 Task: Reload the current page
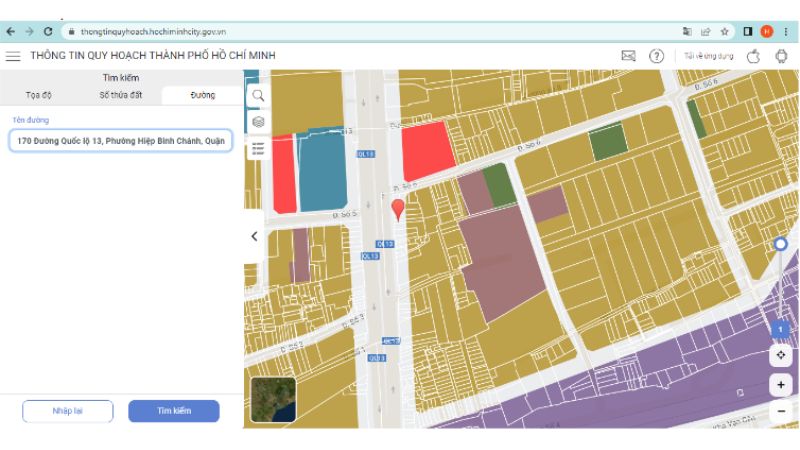click(48, 32)
